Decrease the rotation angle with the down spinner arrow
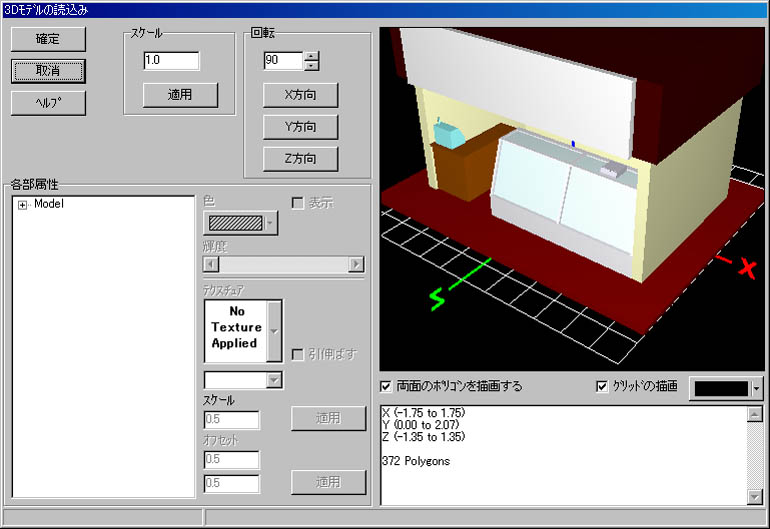This screenshot has height=529, width=770. [x=311, y=65]
